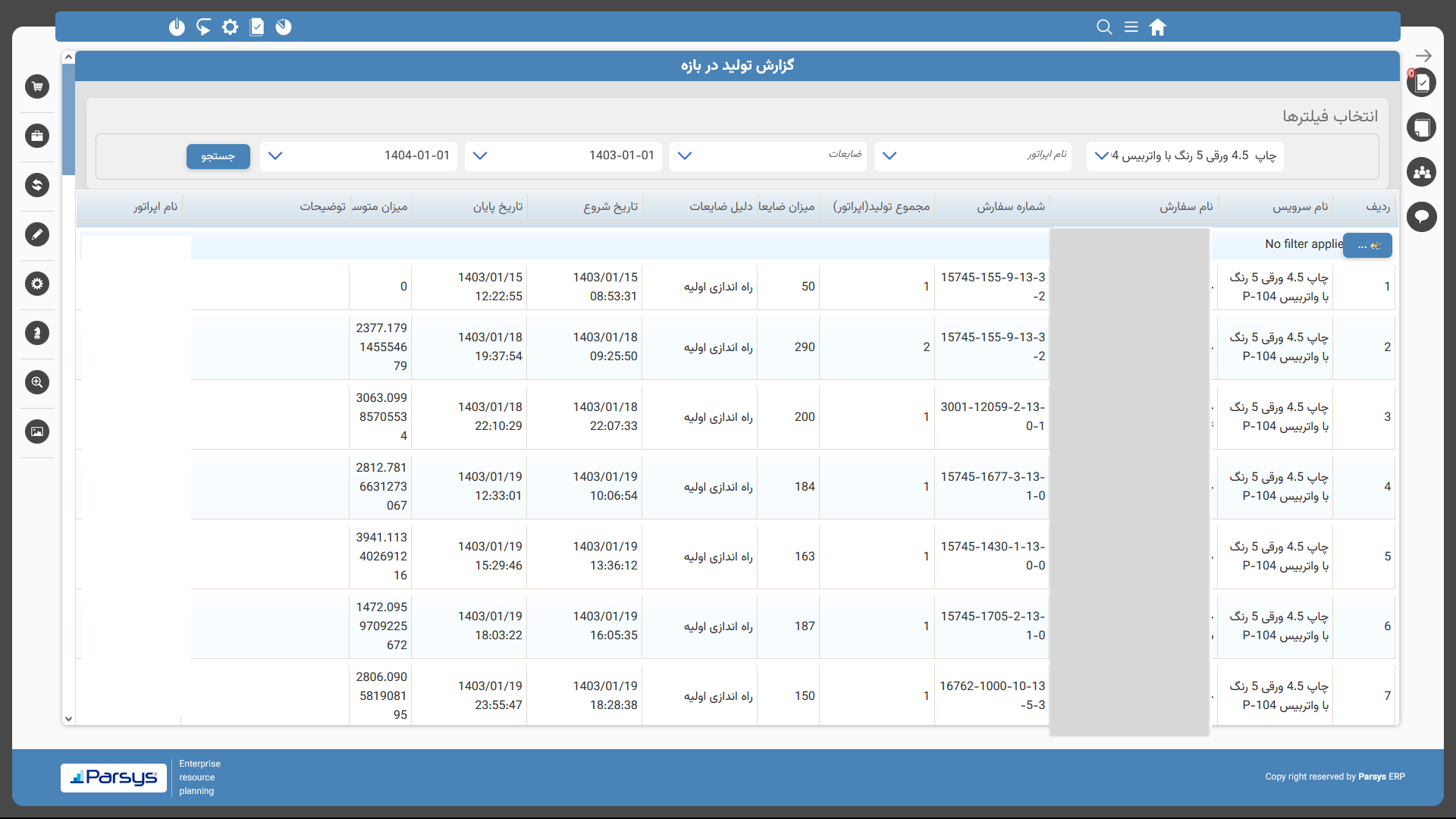Open shopping cart sidebar icon

tap(37, 86)
